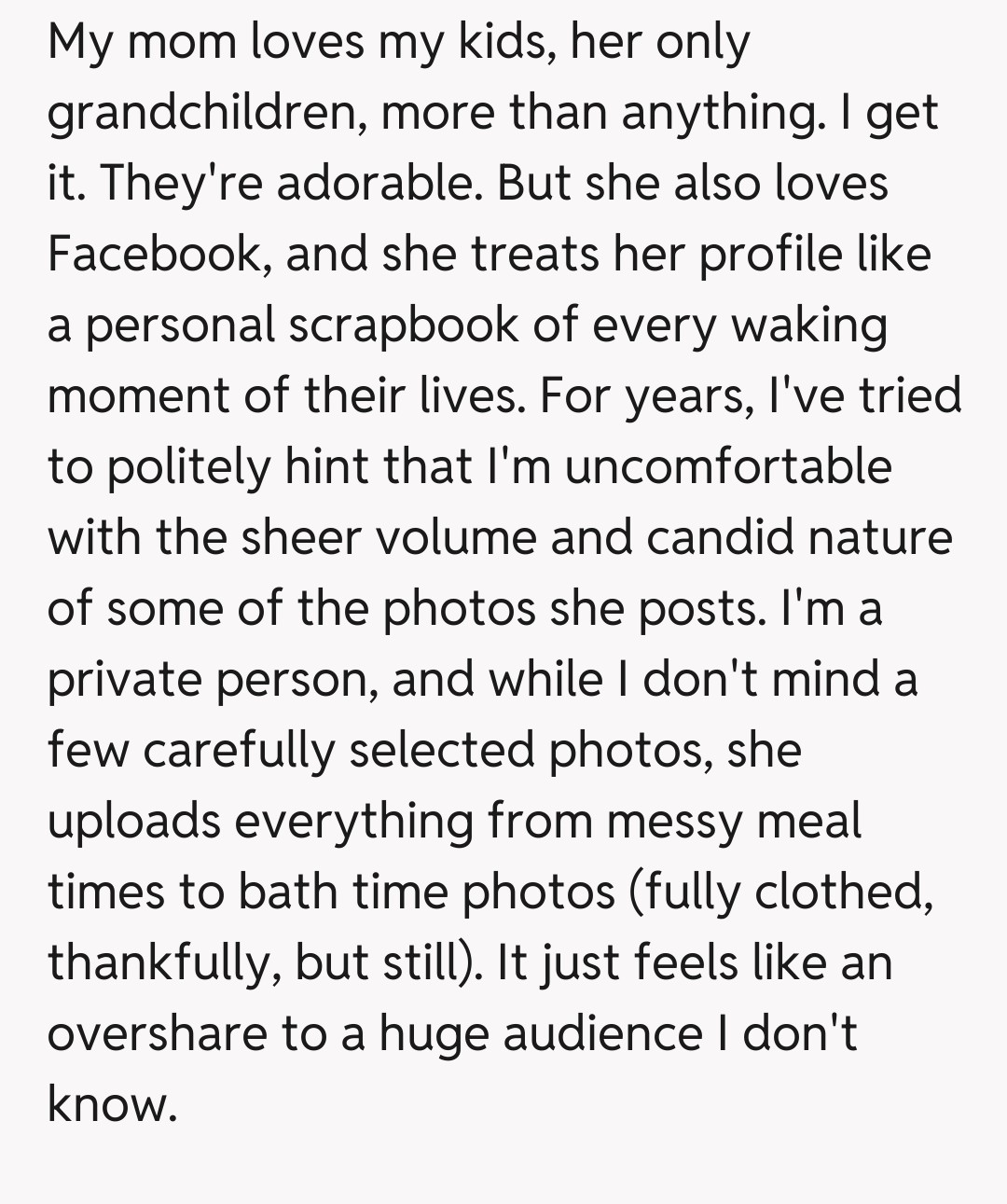Click the word "uploads" in the paragraph

pos(133,822)
